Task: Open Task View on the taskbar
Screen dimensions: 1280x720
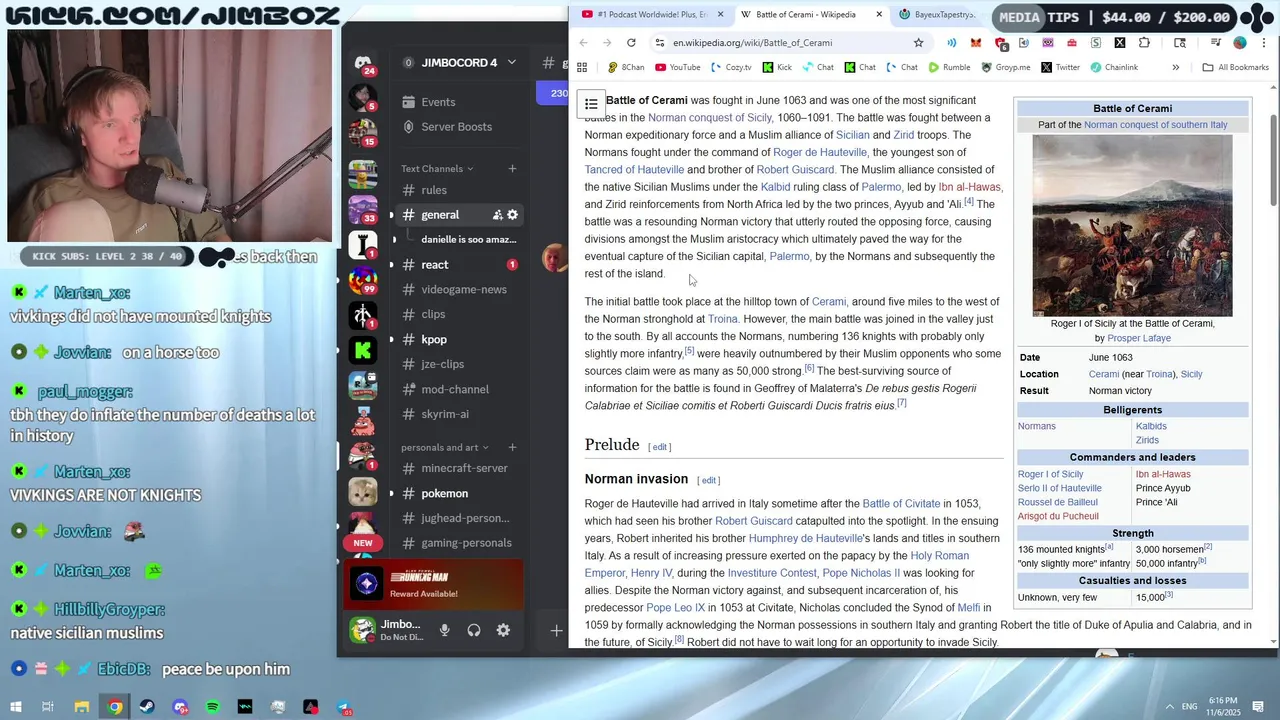Action: pos(48,707)
